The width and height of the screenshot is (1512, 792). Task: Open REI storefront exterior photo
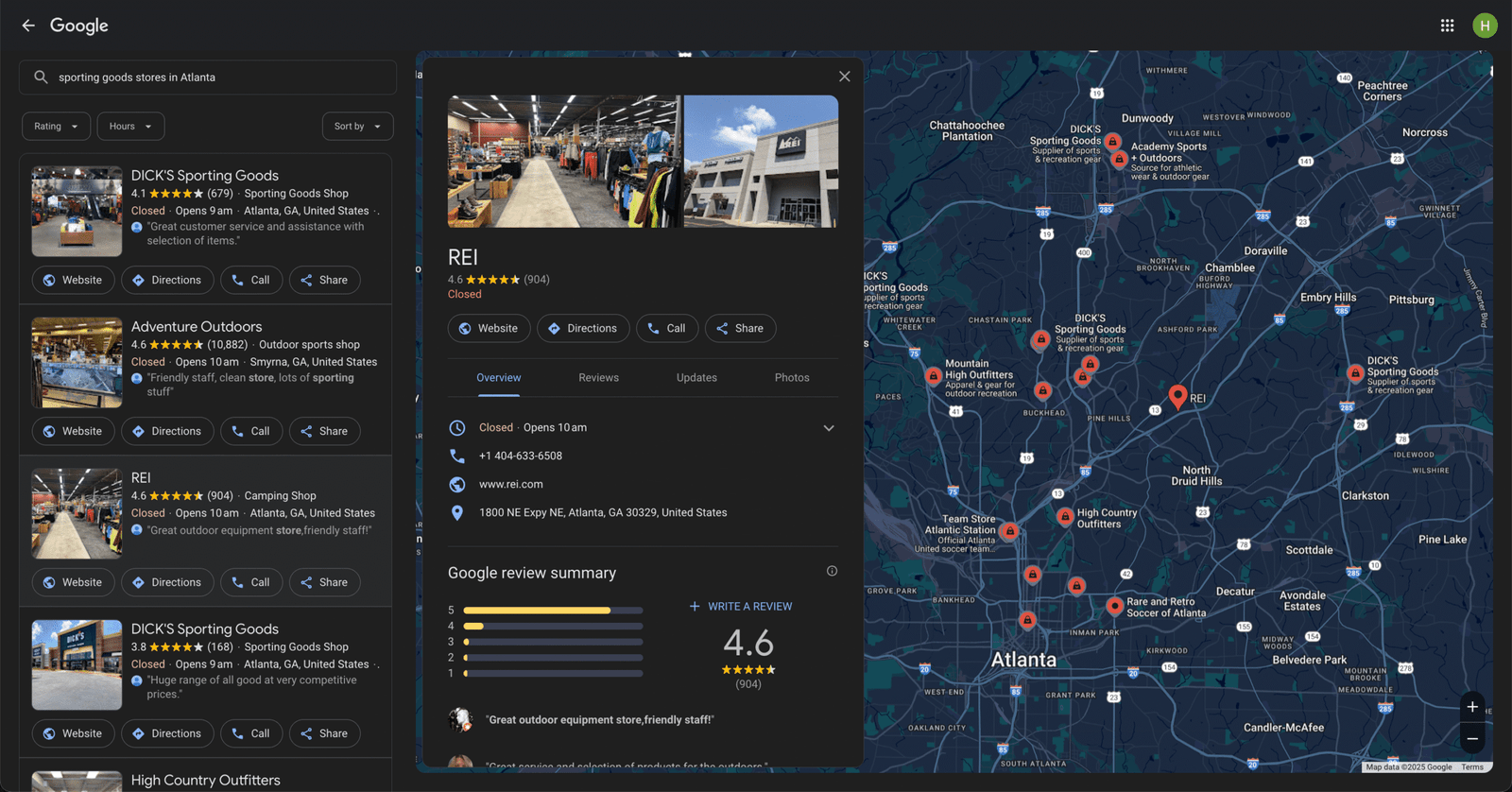(761, 162)
